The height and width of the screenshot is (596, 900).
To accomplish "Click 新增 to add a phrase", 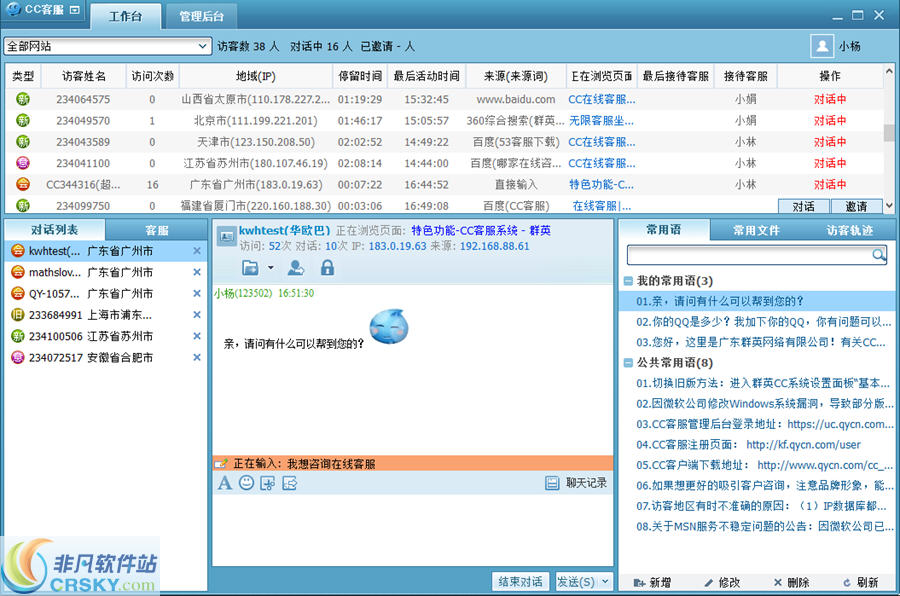I will click(x=652, y=582).
